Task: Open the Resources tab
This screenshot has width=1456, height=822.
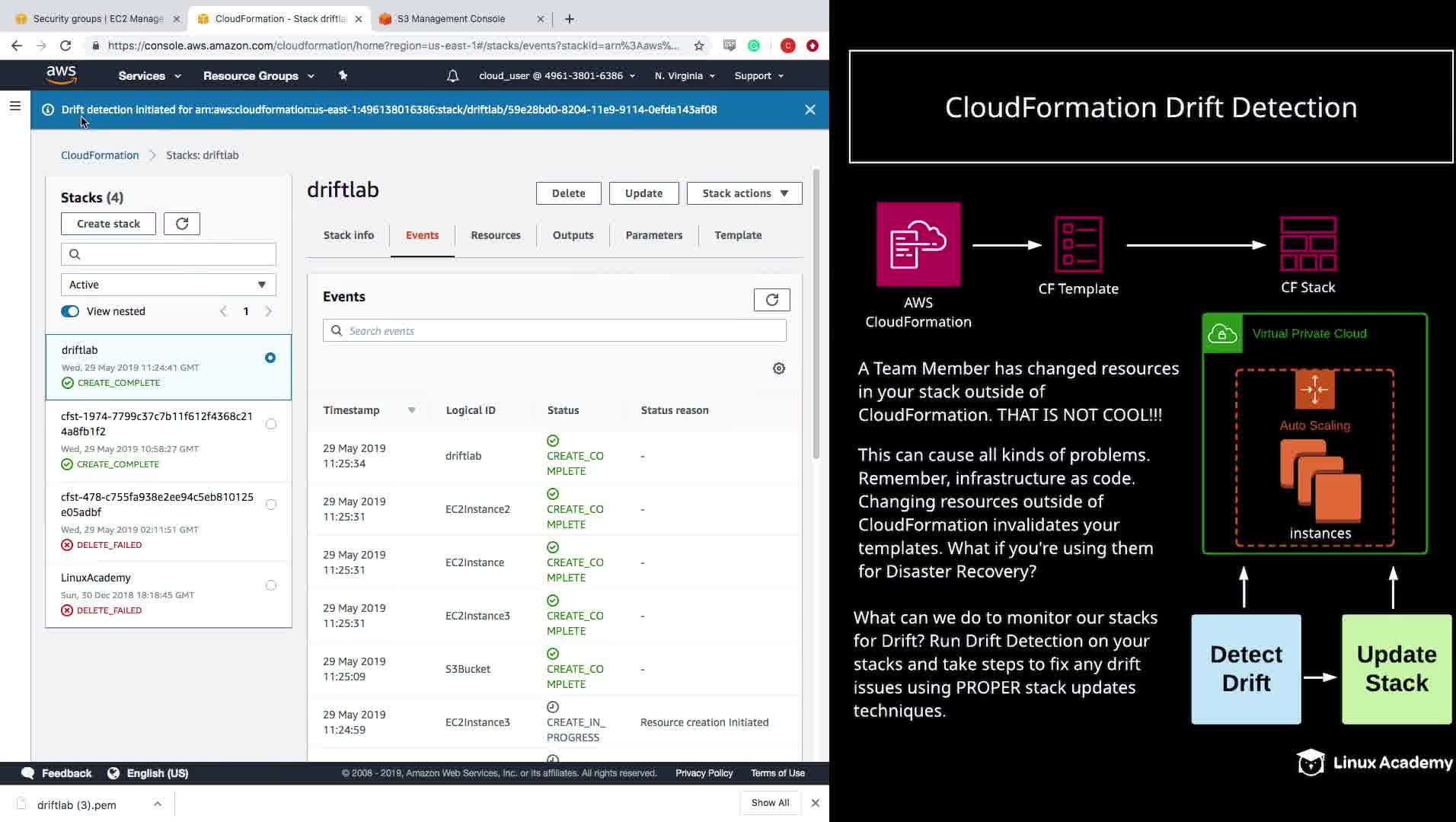Action: pyautogui.click(x=496, y=235)
